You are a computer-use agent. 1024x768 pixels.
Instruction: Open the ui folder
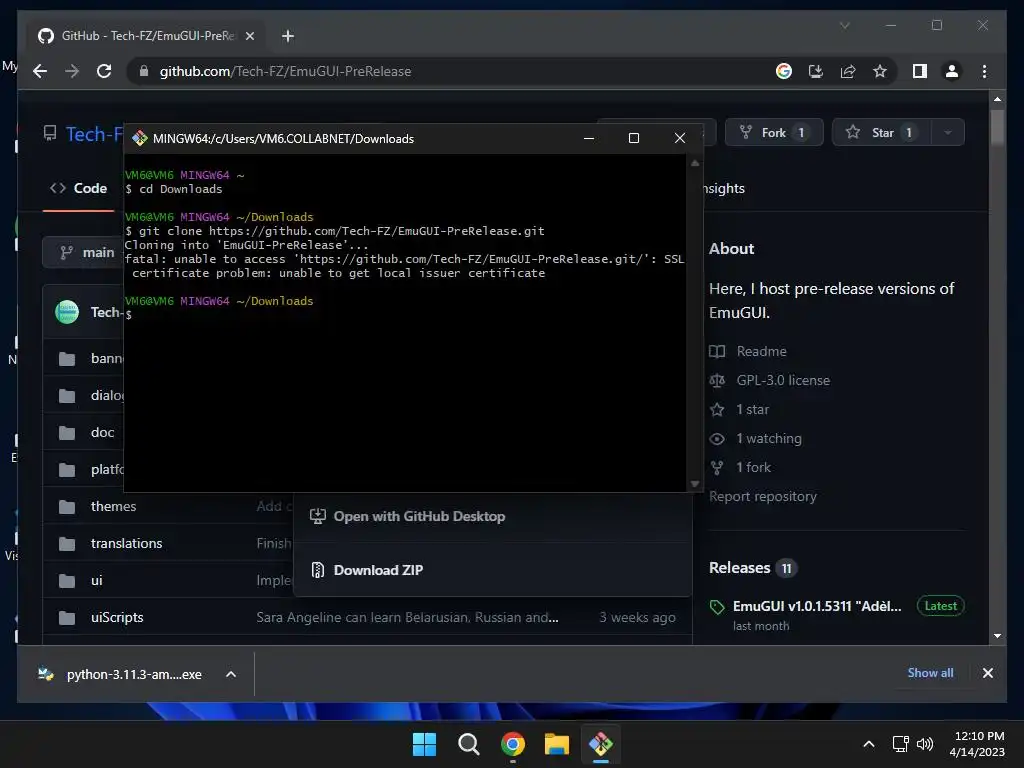[x=97, y=581]
